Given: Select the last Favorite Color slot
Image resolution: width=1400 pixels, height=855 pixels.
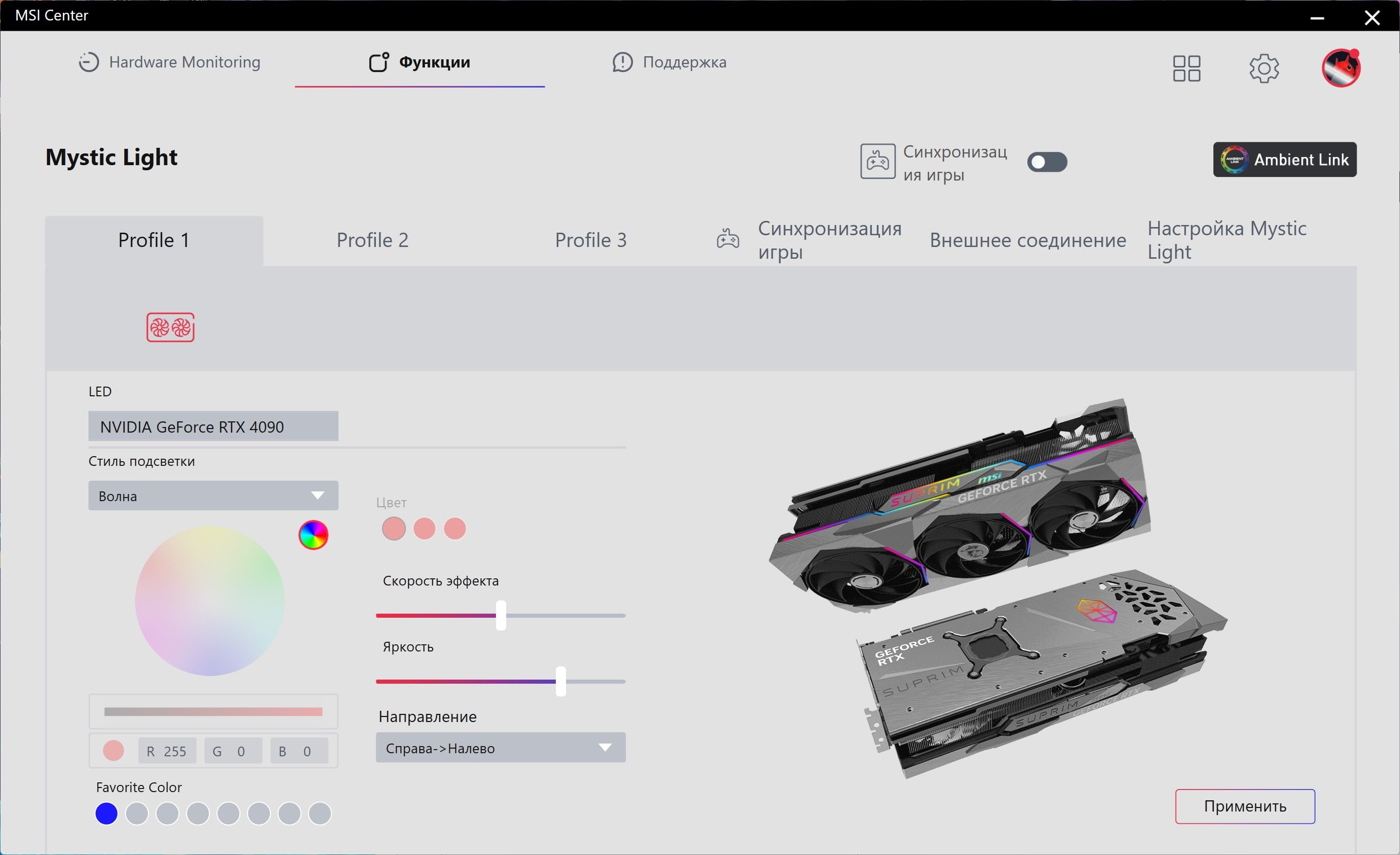Looking at the screenshot, I should click(320, 814).
